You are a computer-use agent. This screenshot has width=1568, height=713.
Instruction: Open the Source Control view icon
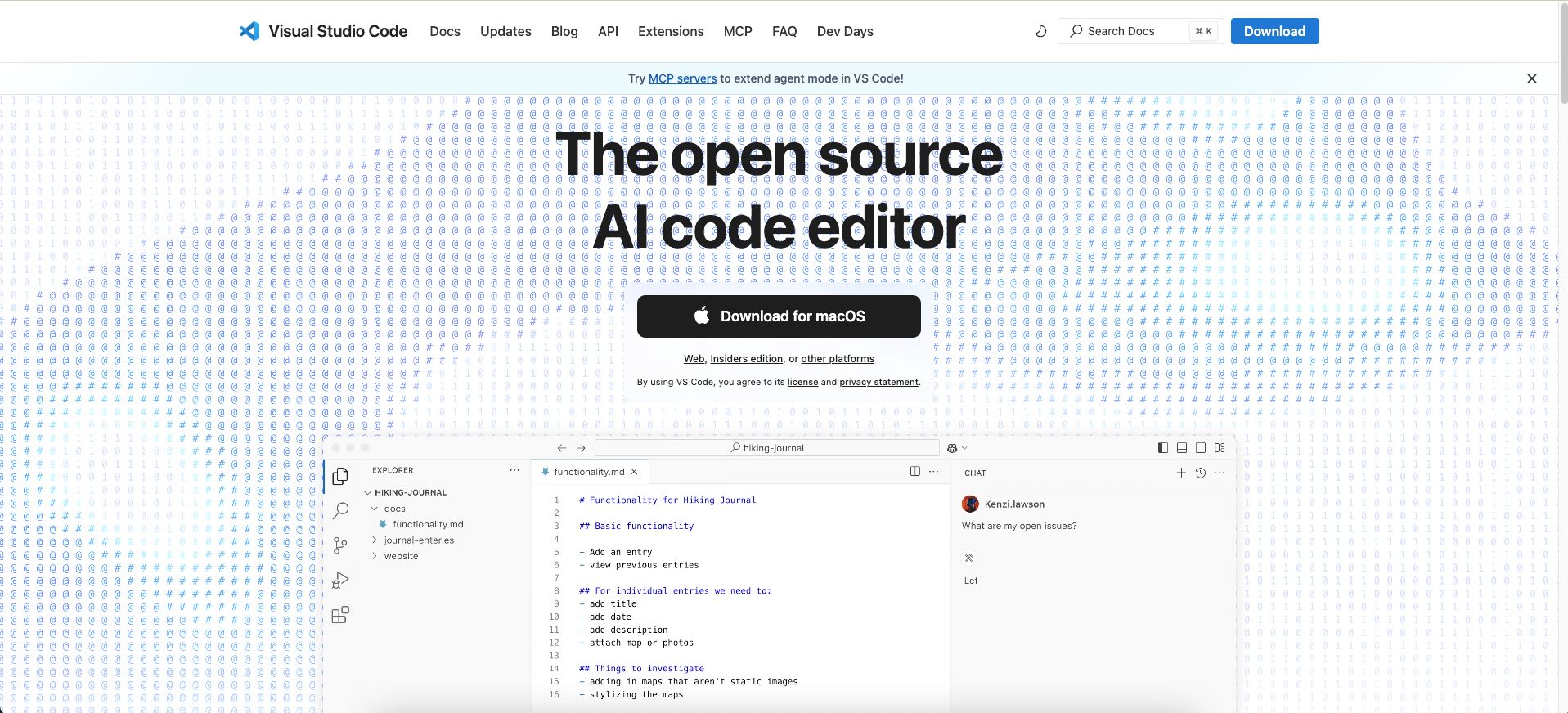(x=340, y=545)
